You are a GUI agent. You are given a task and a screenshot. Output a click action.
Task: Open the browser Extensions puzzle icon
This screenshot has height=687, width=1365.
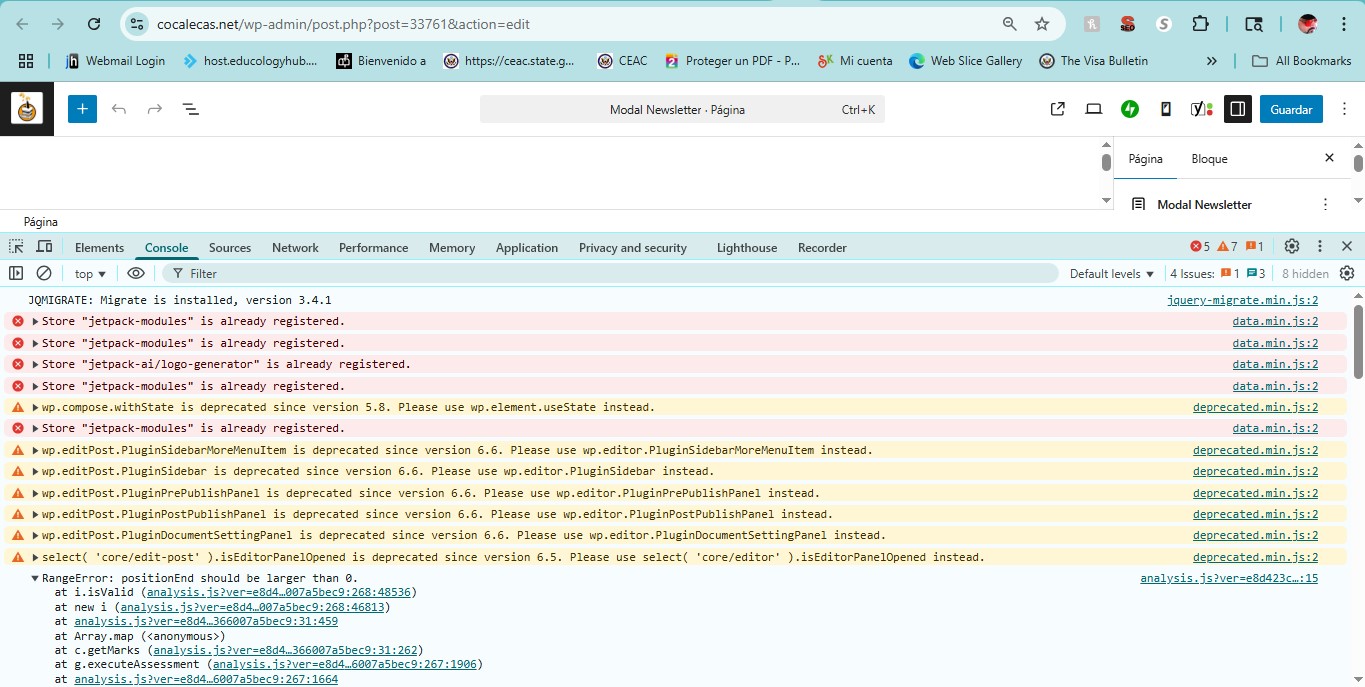pos(1201,24)
